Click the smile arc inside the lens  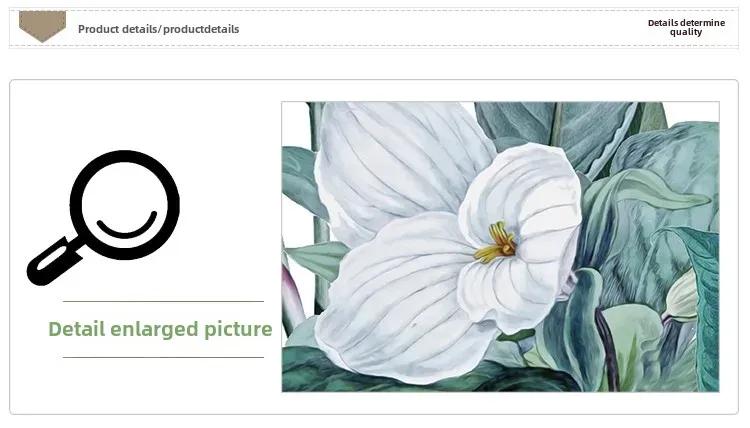[127, 225]
